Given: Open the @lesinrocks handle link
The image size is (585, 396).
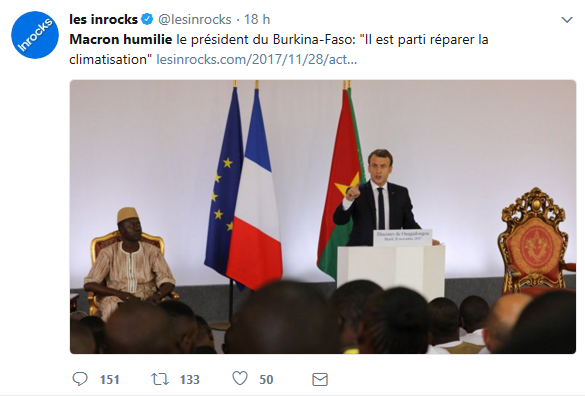Looking at the screenshot, I should point(194,19).
